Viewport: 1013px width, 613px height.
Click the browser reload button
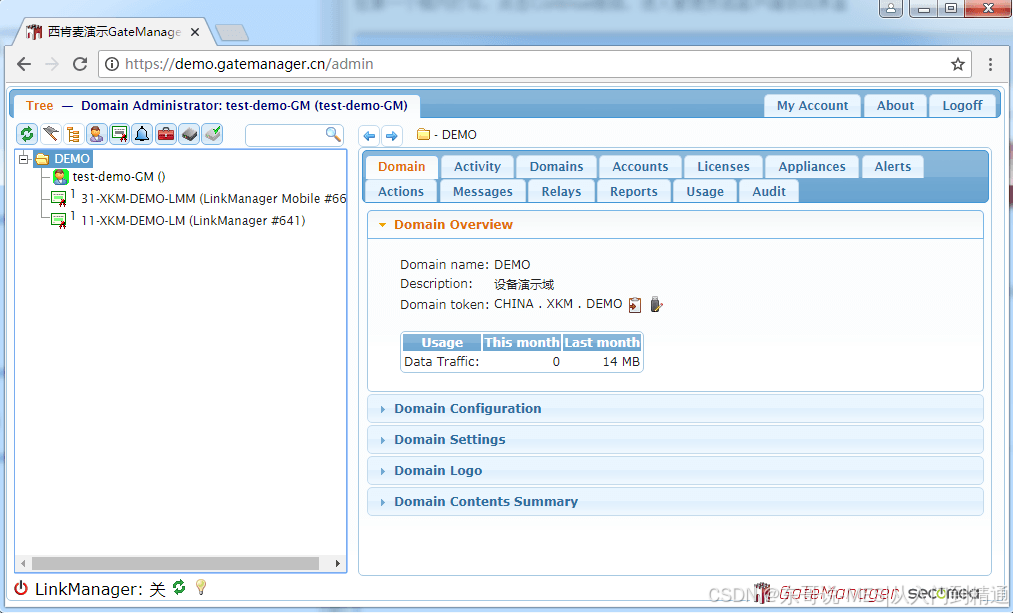tap(80, 64)
